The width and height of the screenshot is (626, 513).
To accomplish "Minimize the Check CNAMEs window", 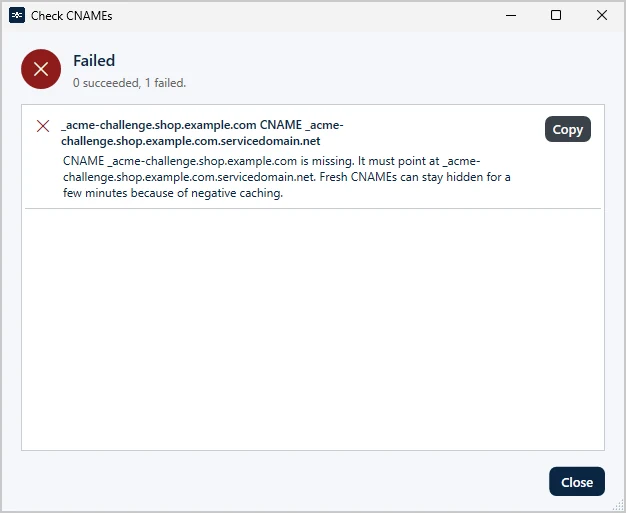I will pyautogui.click(x=511, y=16).
